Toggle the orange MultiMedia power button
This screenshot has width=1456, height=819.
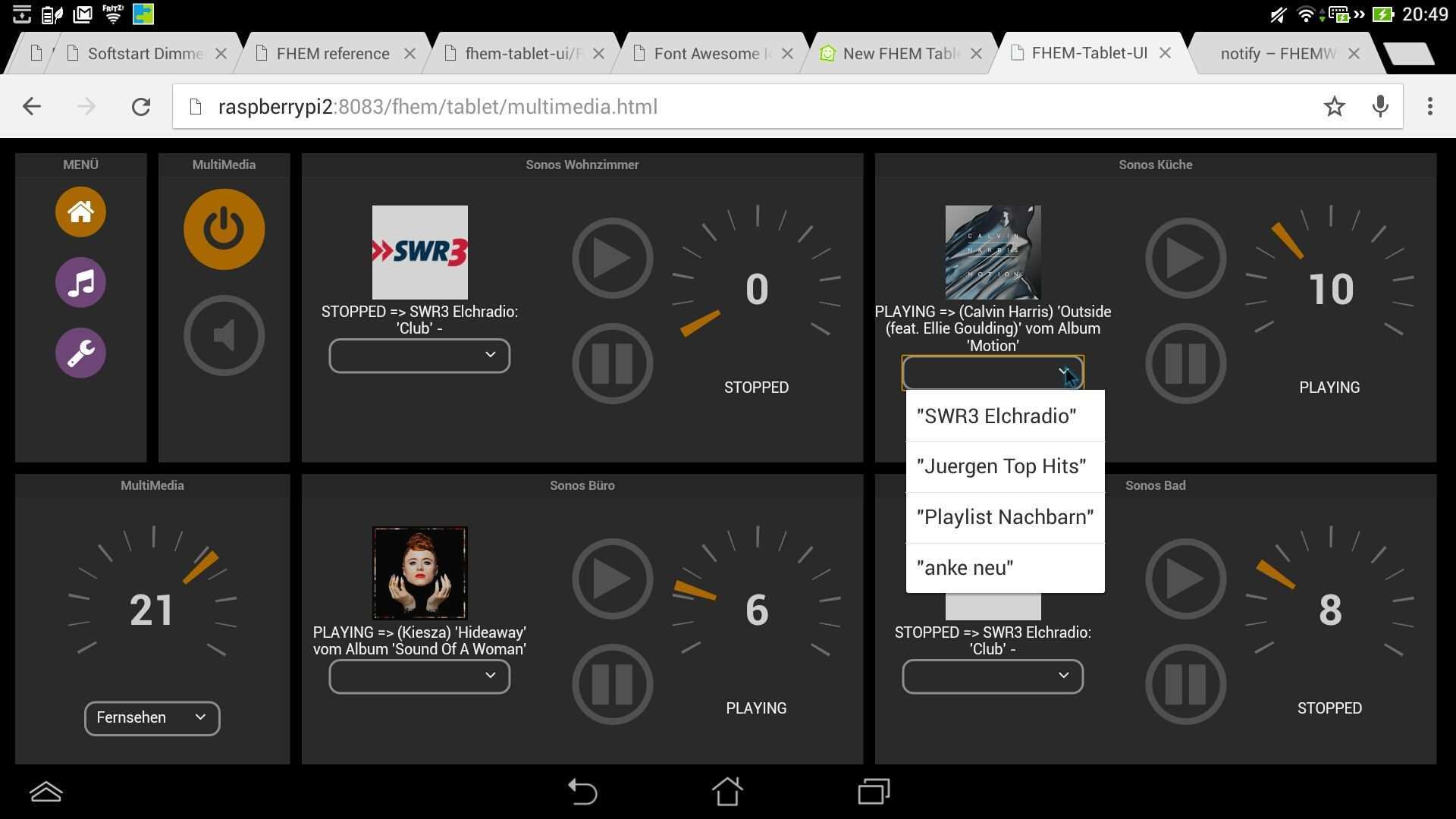point(224,230)
